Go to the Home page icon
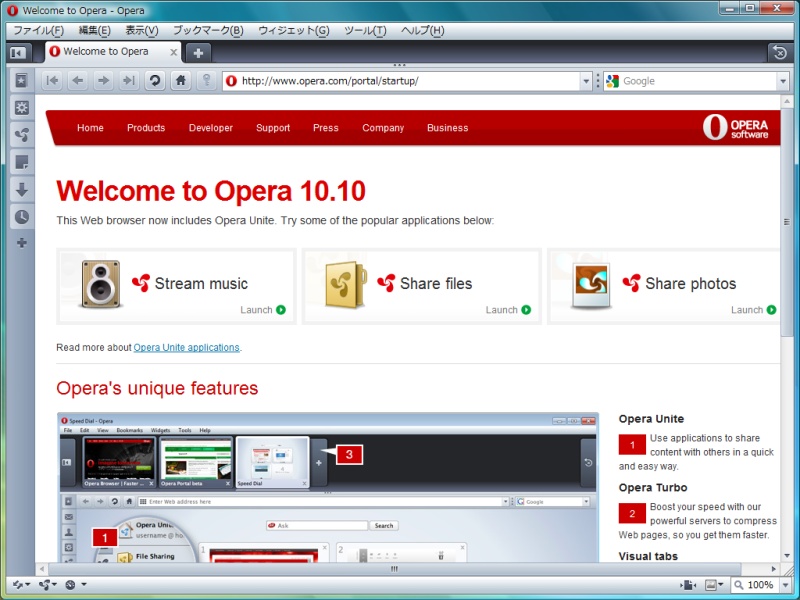Screen dimensions: 800x600 click(181, 81)
